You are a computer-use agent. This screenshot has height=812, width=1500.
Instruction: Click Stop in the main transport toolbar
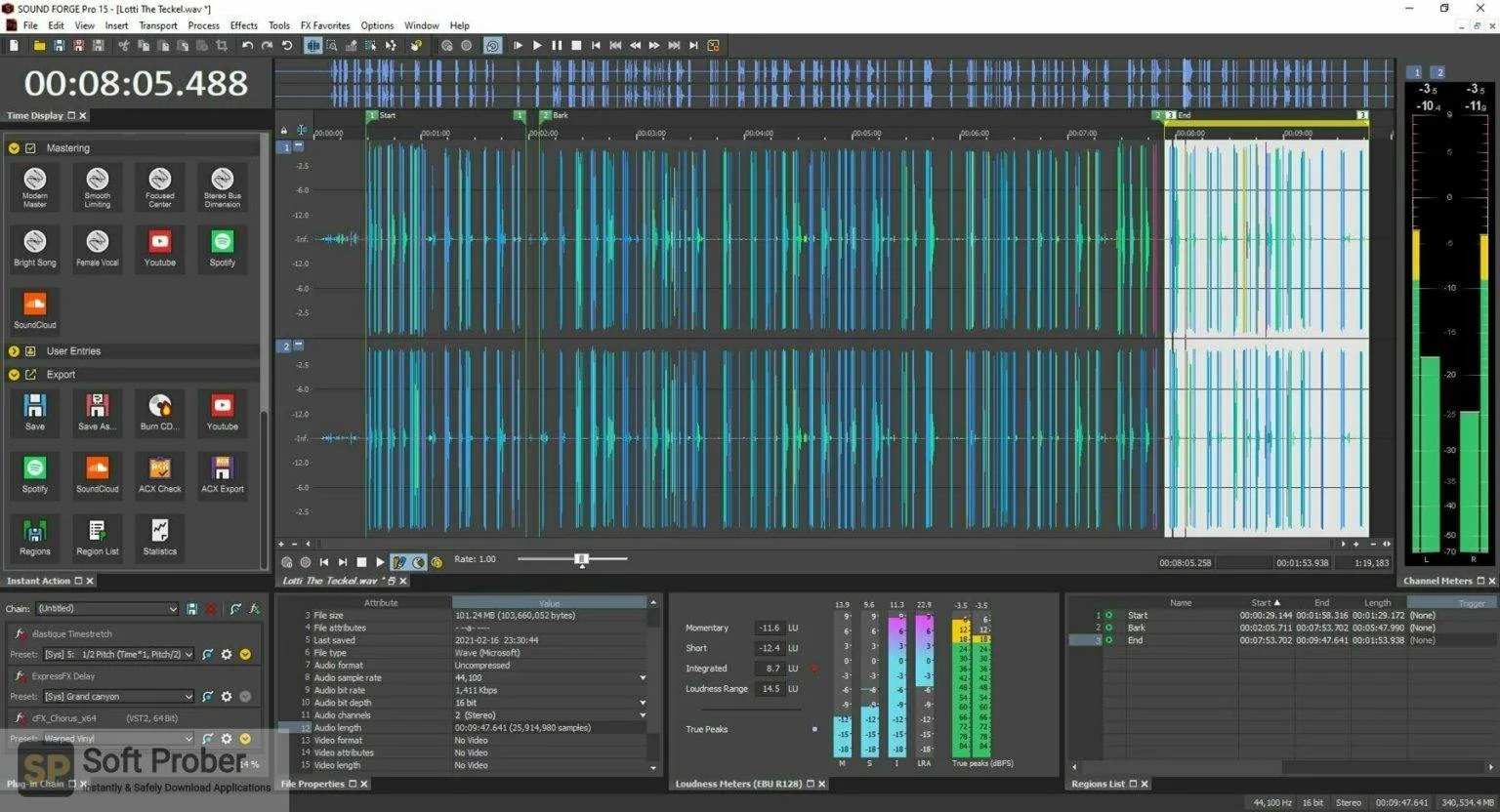576,46
